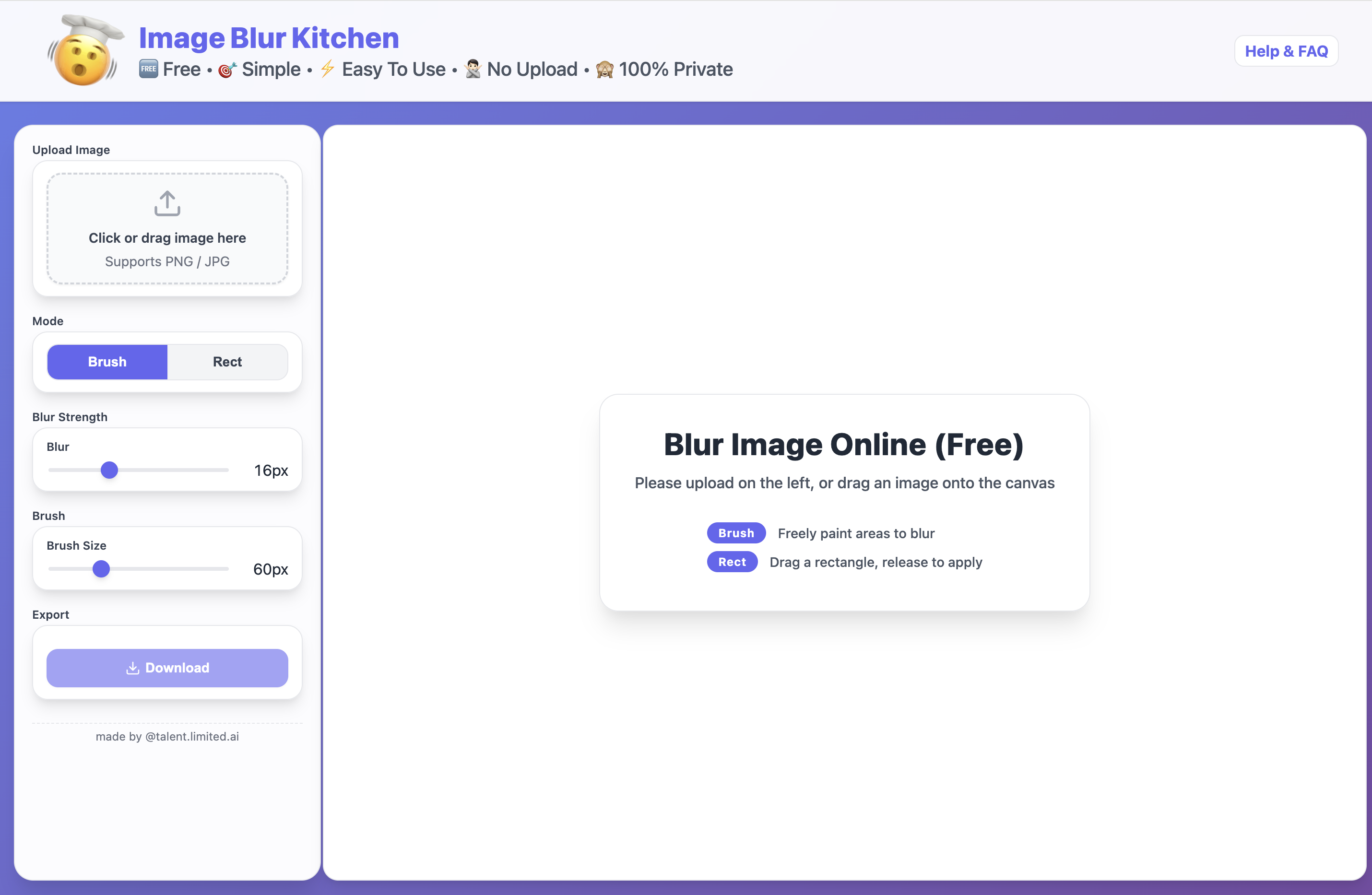Viewport: 1372px width, 895px height.
Task: Click the Blur Image Online heading on canvas
Action: point(844,444)
